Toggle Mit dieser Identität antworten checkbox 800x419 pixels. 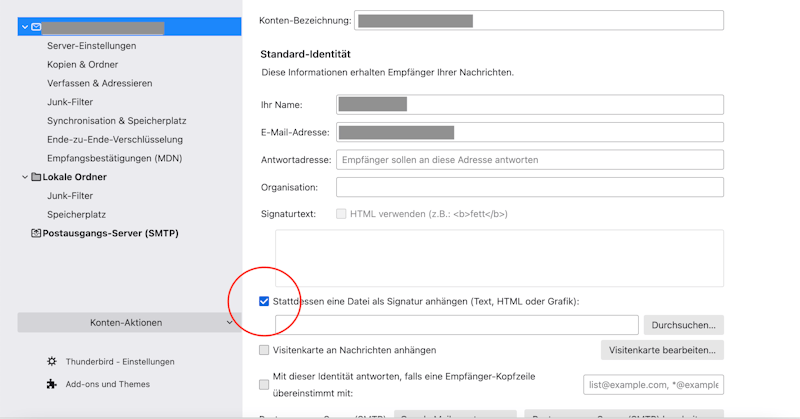tap(264, 385)
